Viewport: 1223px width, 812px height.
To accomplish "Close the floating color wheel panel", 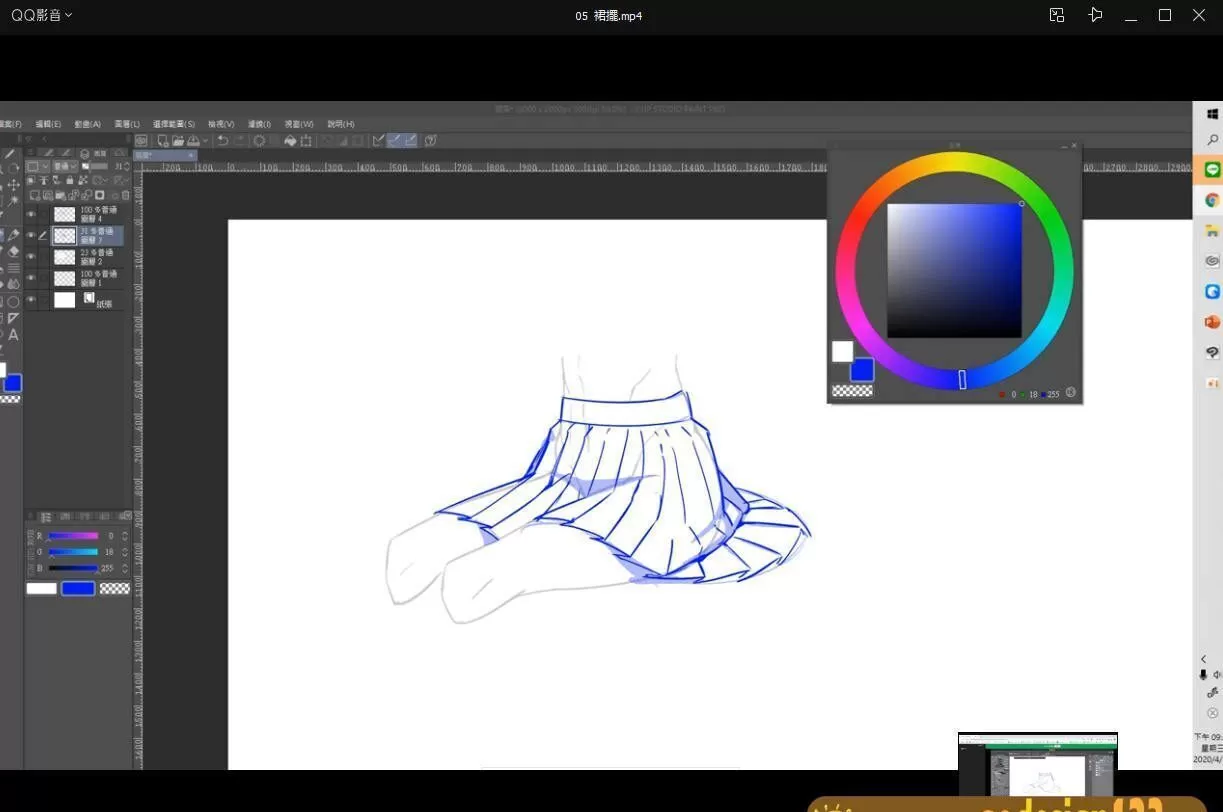I will click(x=1075, y=146).
